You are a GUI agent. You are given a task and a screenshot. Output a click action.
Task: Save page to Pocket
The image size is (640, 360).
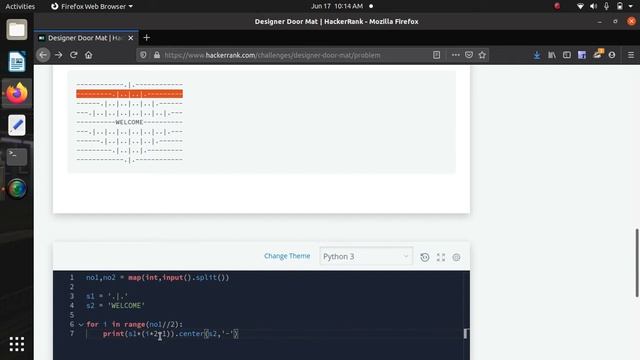(x=469, y=55)
